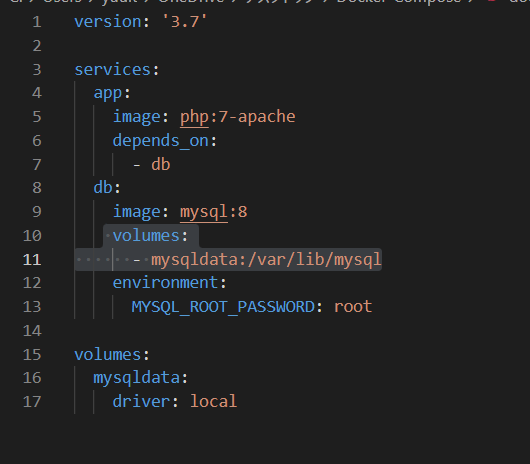Click the 'app' service key
Screen dimensions: 530x464
click(108, 93)
